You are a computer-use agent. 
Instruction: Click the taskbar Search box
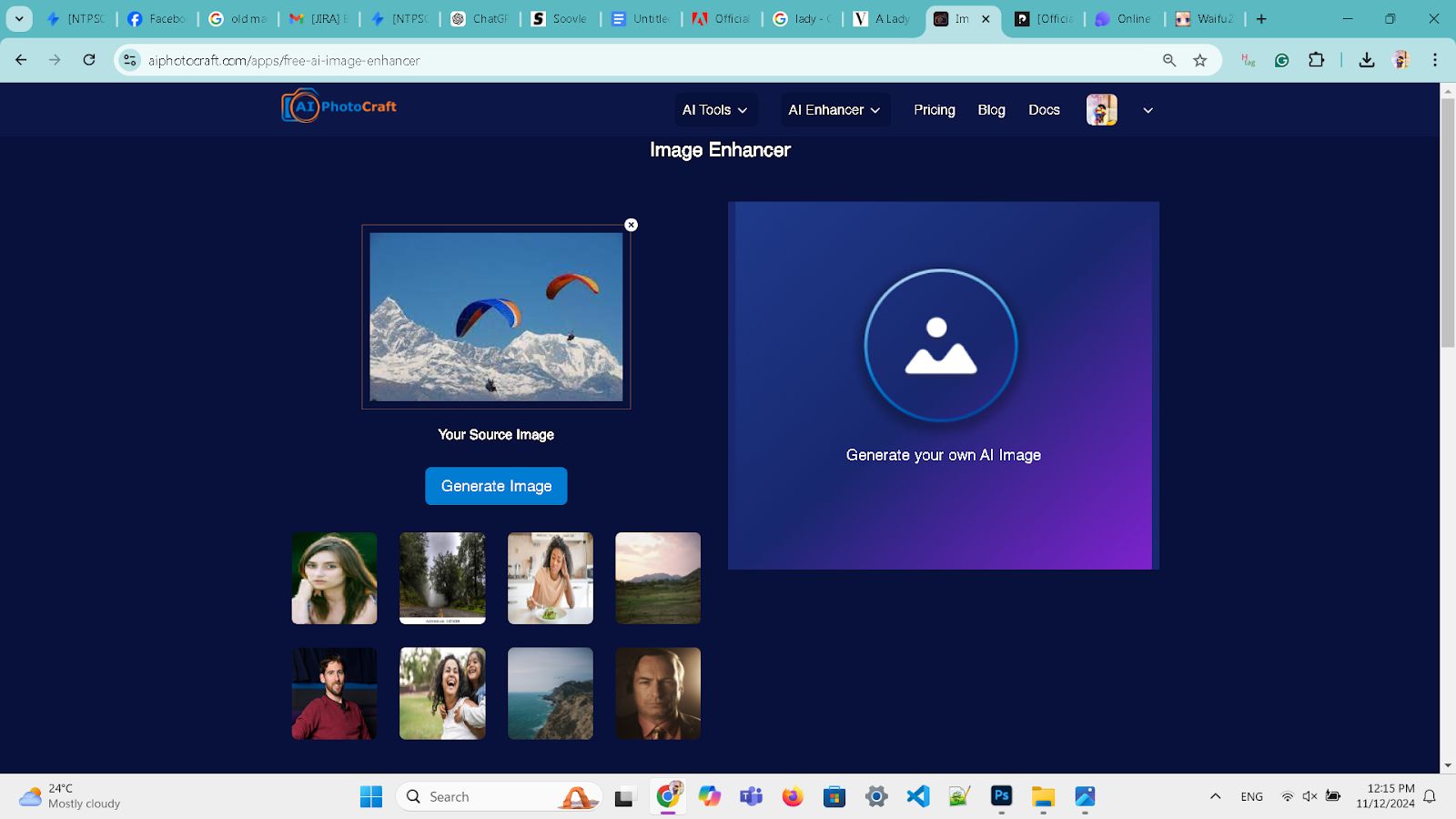499,796
